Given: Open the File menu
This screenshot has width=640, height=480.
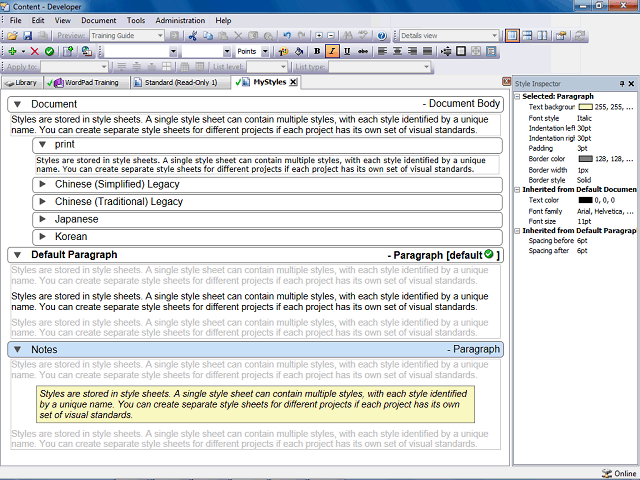Looking at the screenshot, I should [16, 20].
